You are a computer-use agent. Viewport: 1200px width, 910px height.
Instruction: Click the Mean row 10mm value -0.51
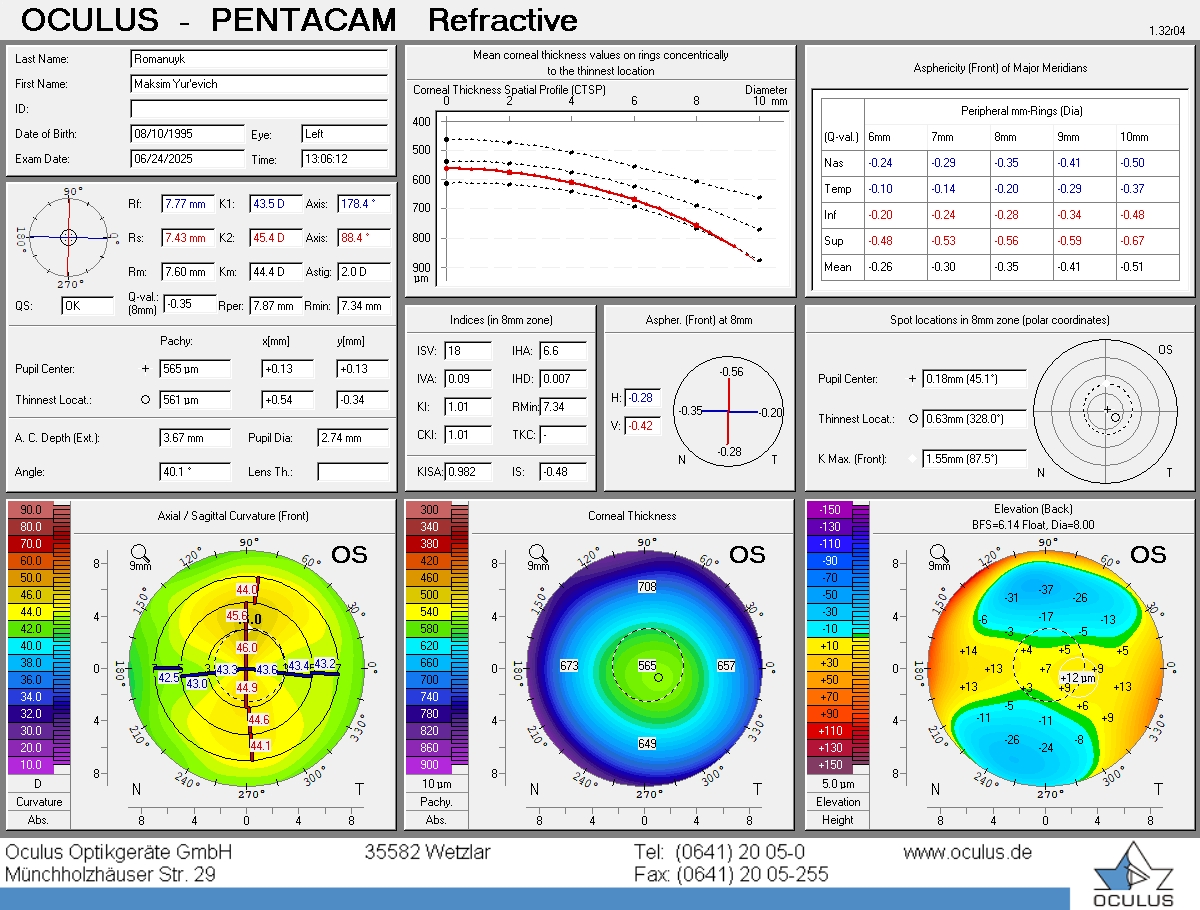[x=1131, y=267]
